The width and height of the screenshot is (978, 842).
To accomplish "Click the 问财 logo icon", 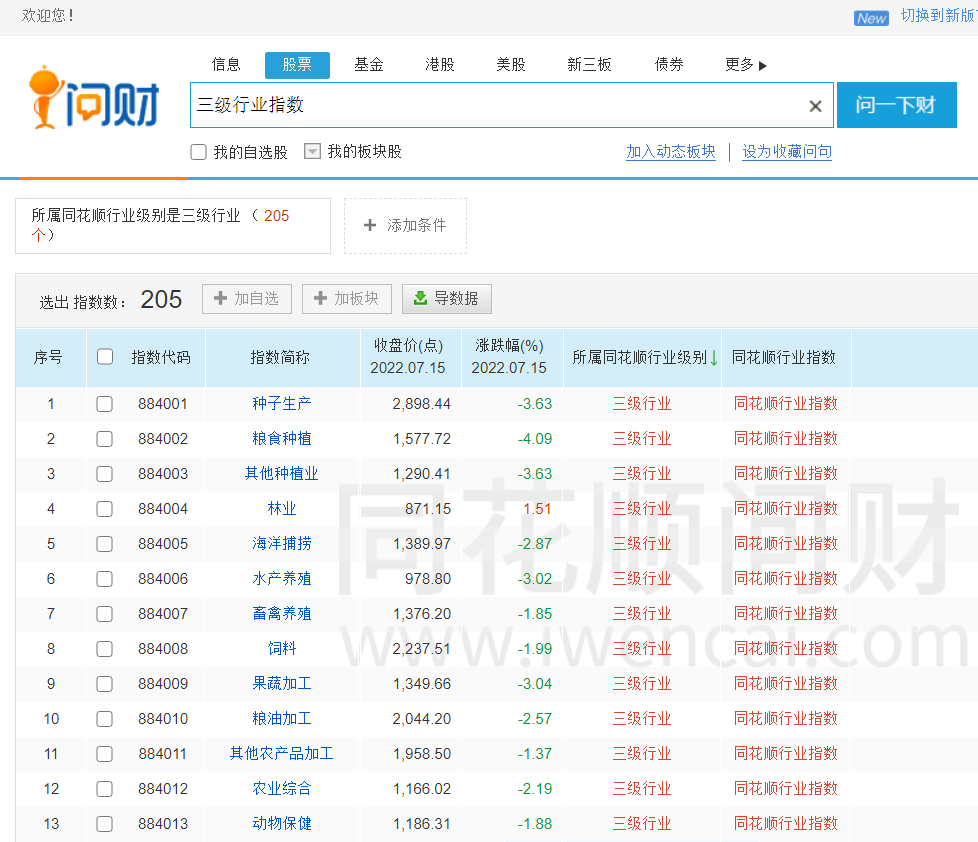I will click(94, 98).
